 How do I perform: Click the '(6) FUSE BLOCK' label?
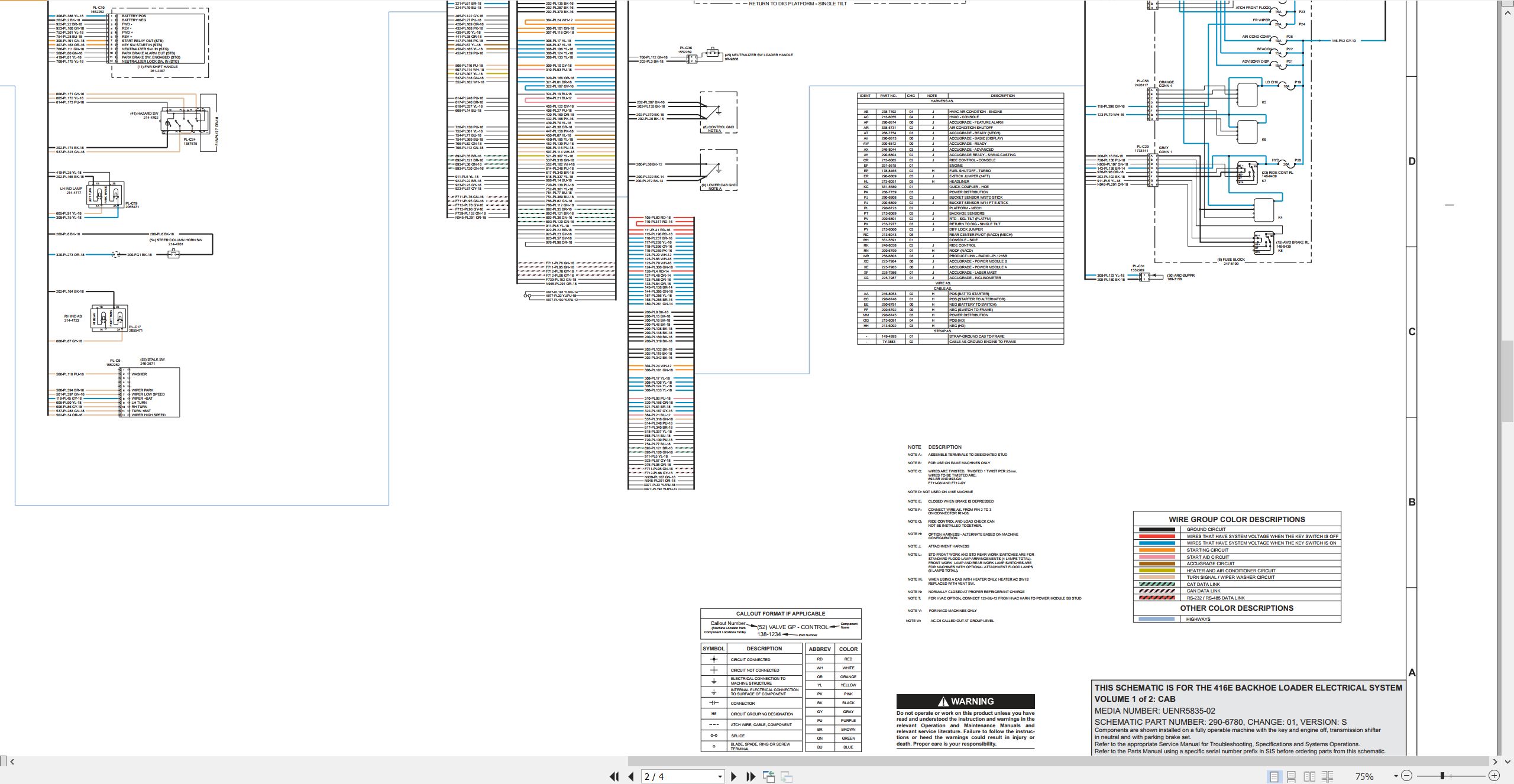point(1231,260)
